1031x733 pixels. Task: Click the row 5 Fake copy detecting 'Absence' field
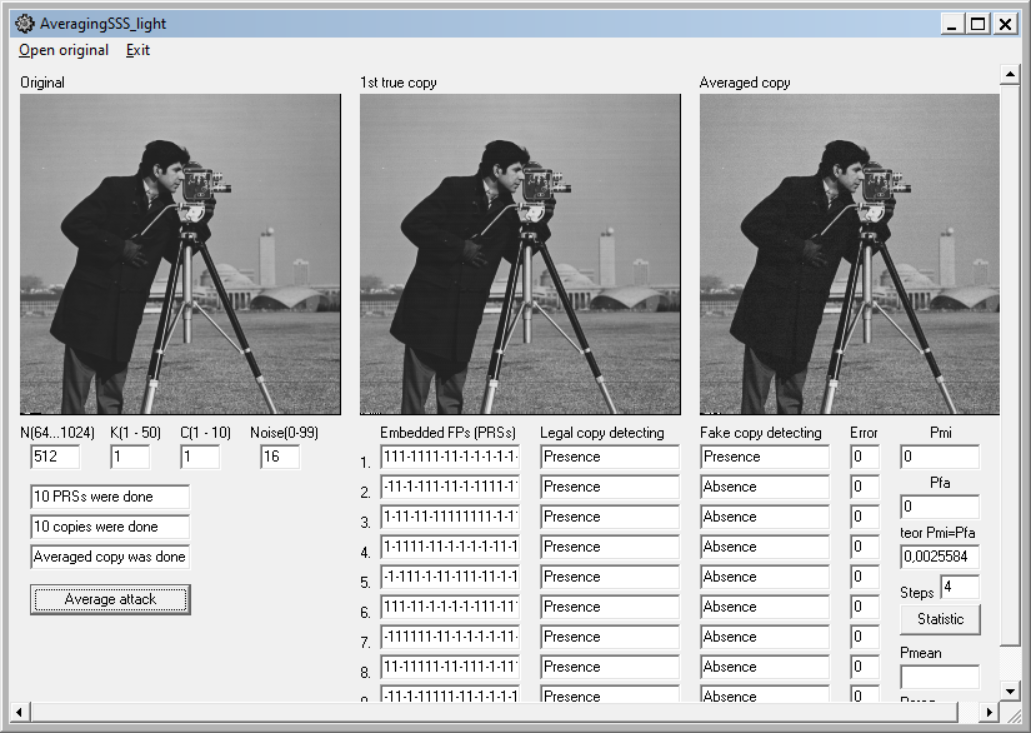(765, 577)
